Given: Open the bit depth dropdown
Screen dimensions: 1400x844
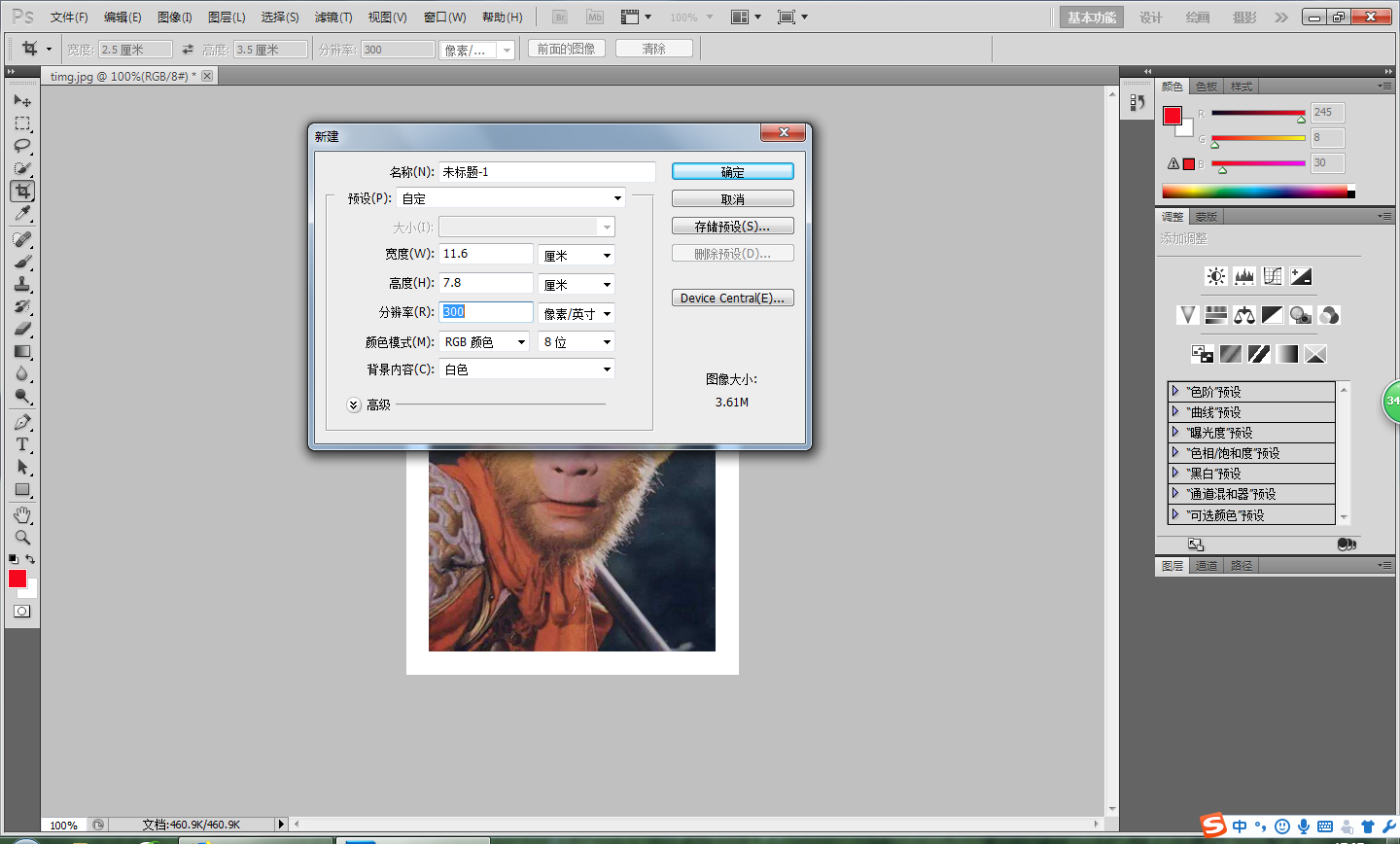Looking at the screenshot, I should point(577,341).
